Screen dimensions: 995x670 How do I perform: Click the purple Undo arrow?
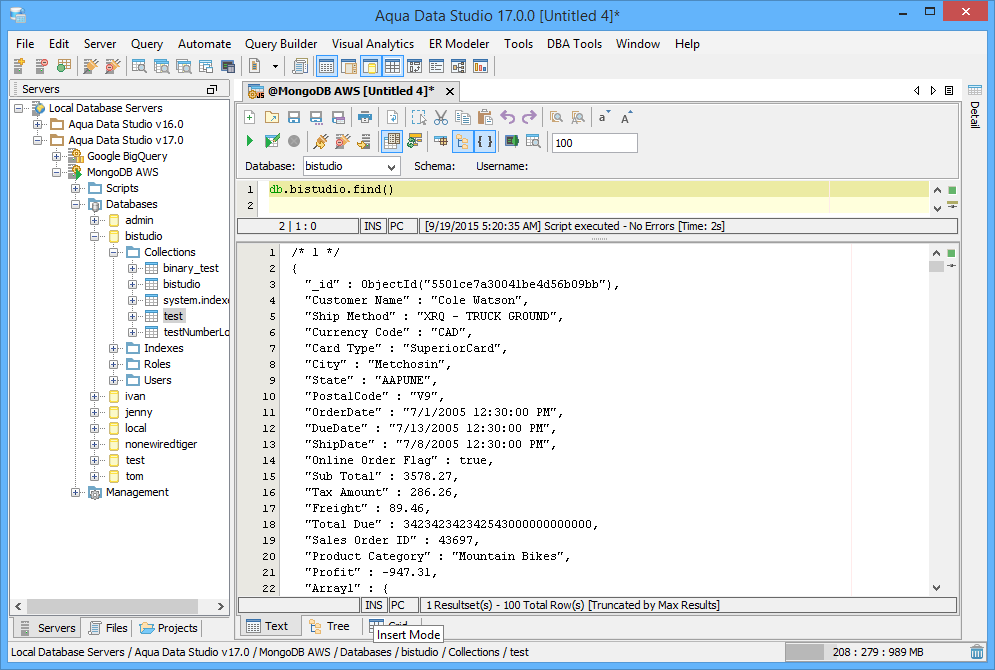[x=507, y=117]
